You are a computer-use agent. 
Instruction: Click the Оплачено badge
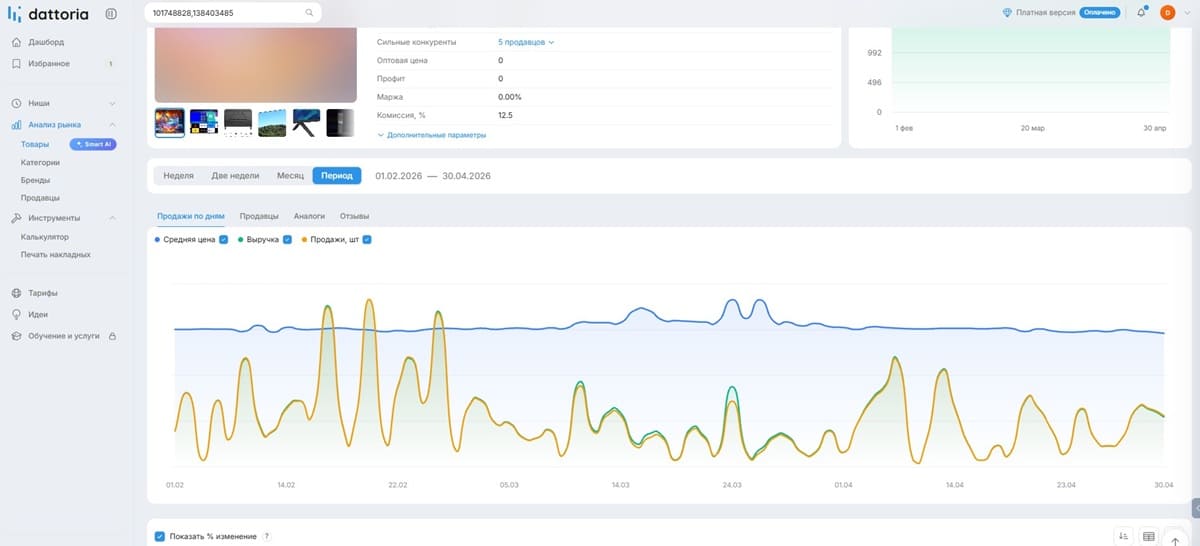coord(1098,13)
